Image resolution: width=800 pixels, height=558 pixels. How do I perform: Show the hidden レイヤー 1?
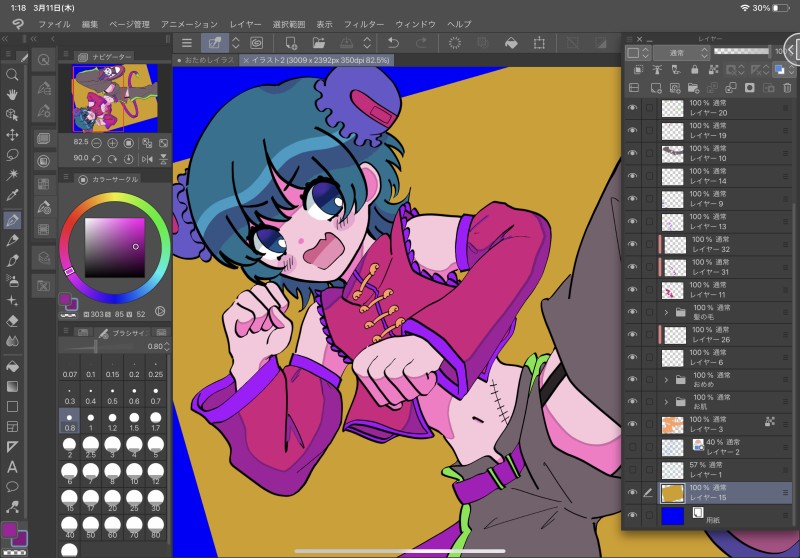pyautogui.click(x=633, y=469)
